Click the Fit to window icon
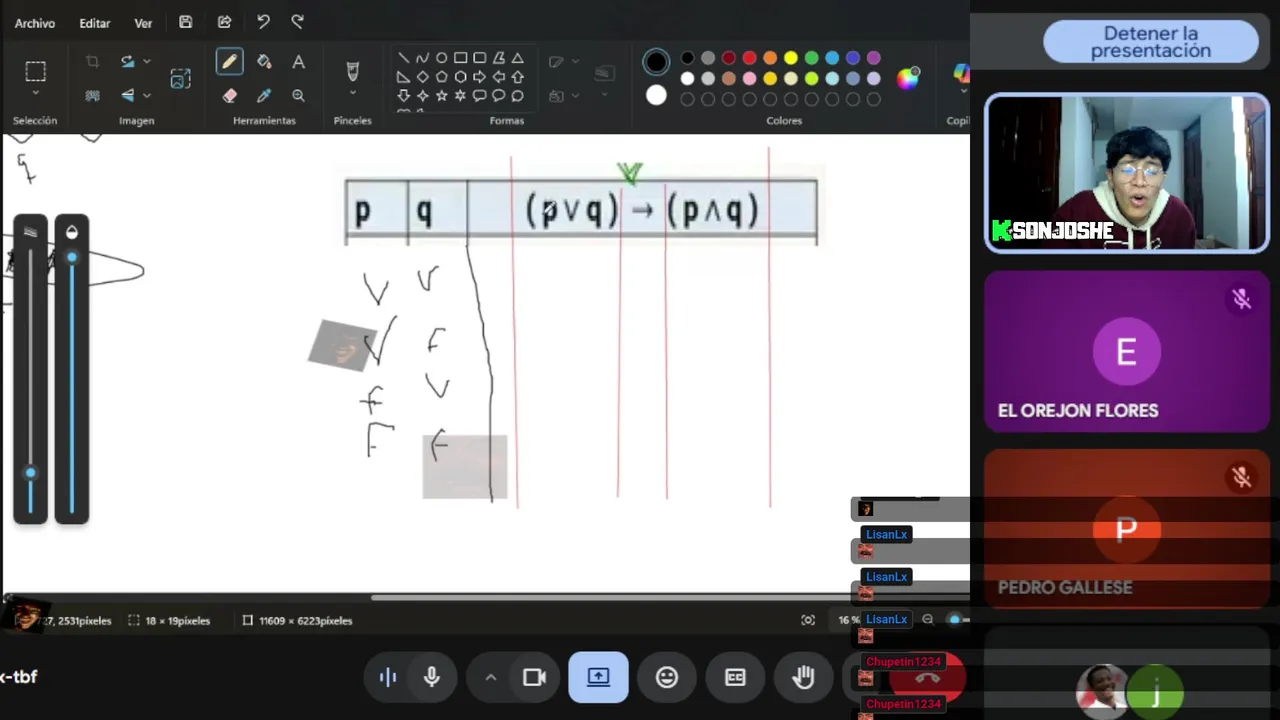The height and width of the screenshot is (720, 1280). [808, 620]
